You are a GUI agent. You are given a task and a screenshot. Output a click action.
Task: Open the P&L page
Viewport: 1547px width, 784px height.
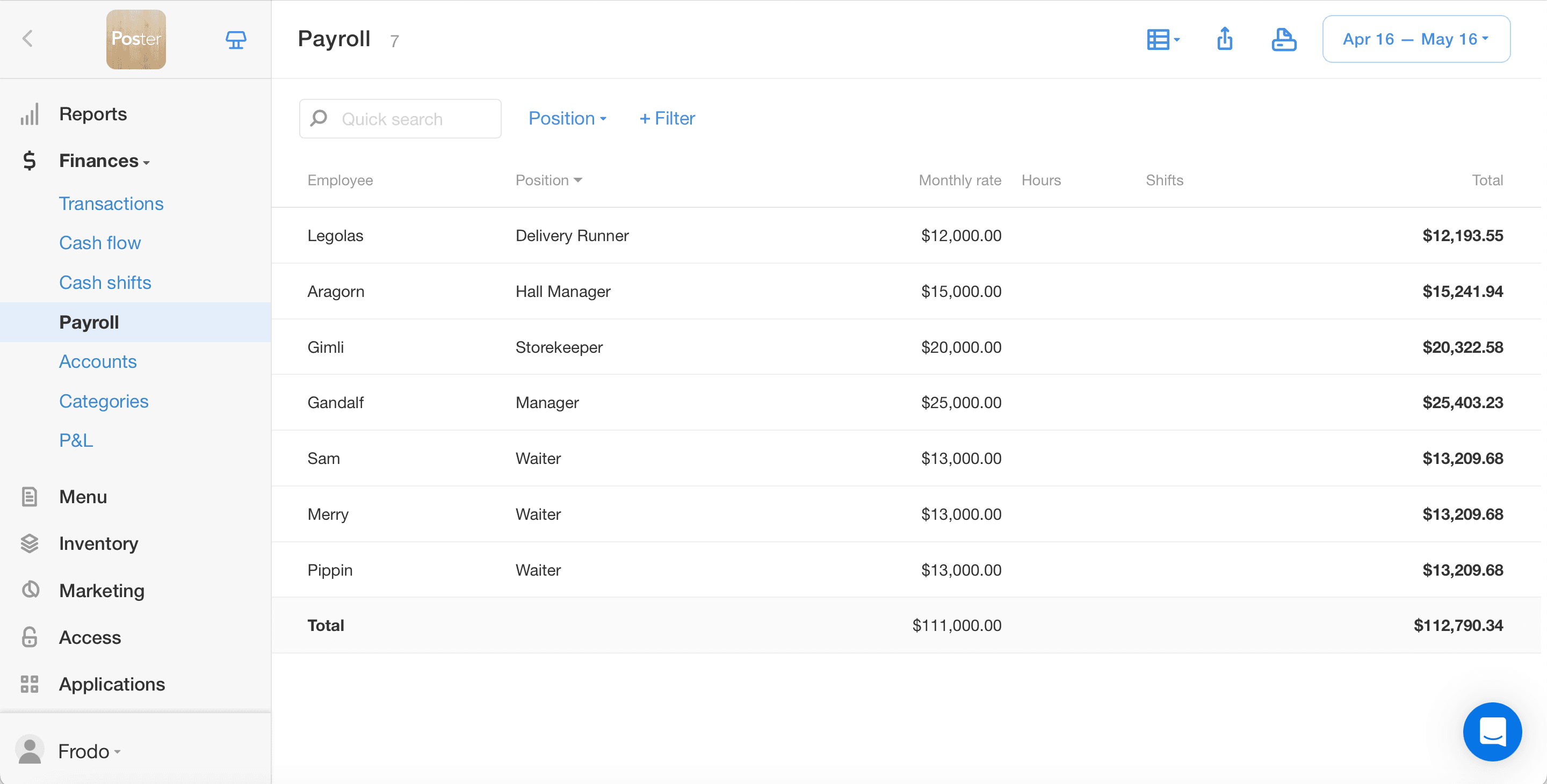(77, 440)
